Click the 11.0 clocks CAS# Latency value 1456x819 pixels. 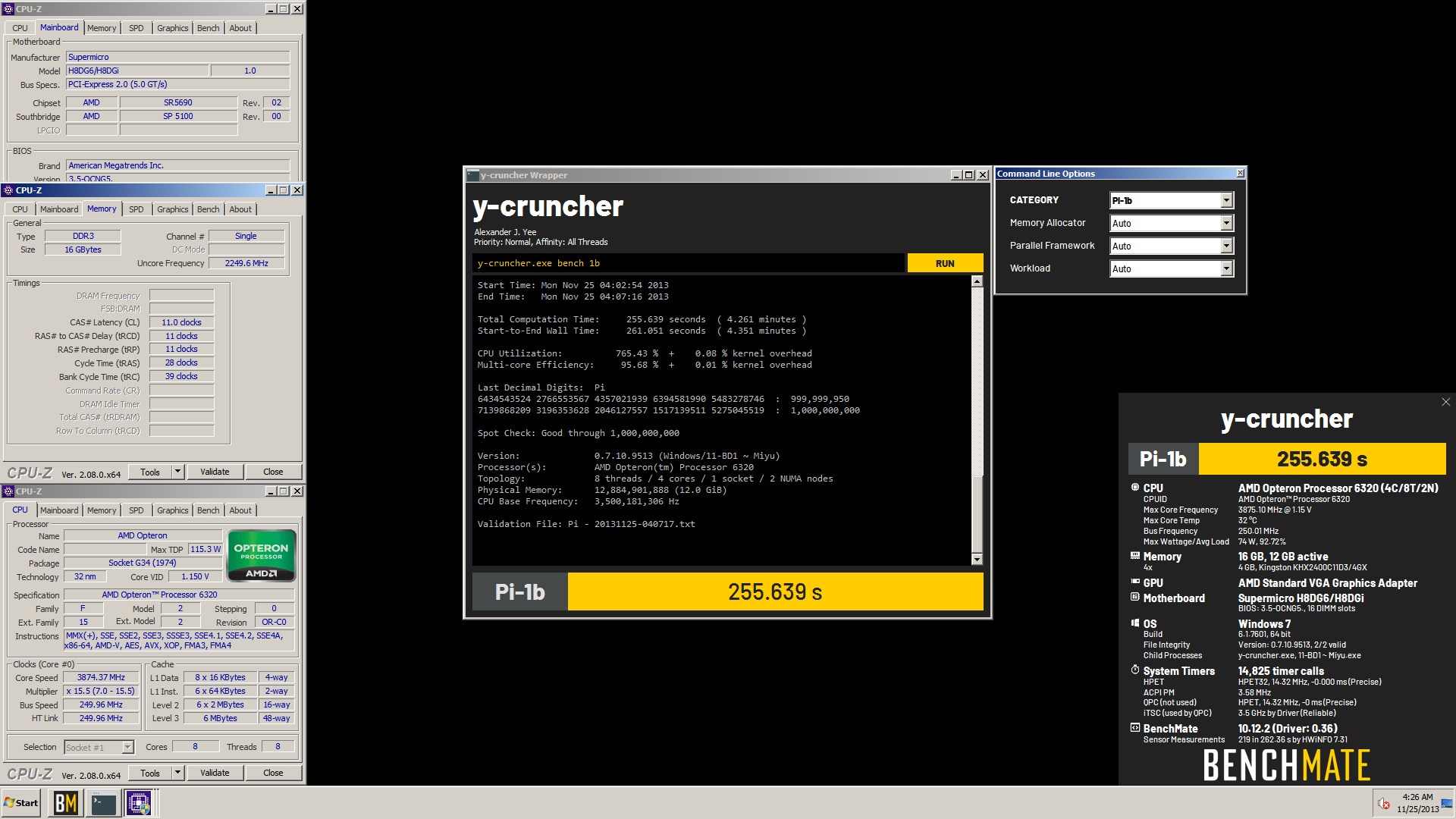[181, 322]
